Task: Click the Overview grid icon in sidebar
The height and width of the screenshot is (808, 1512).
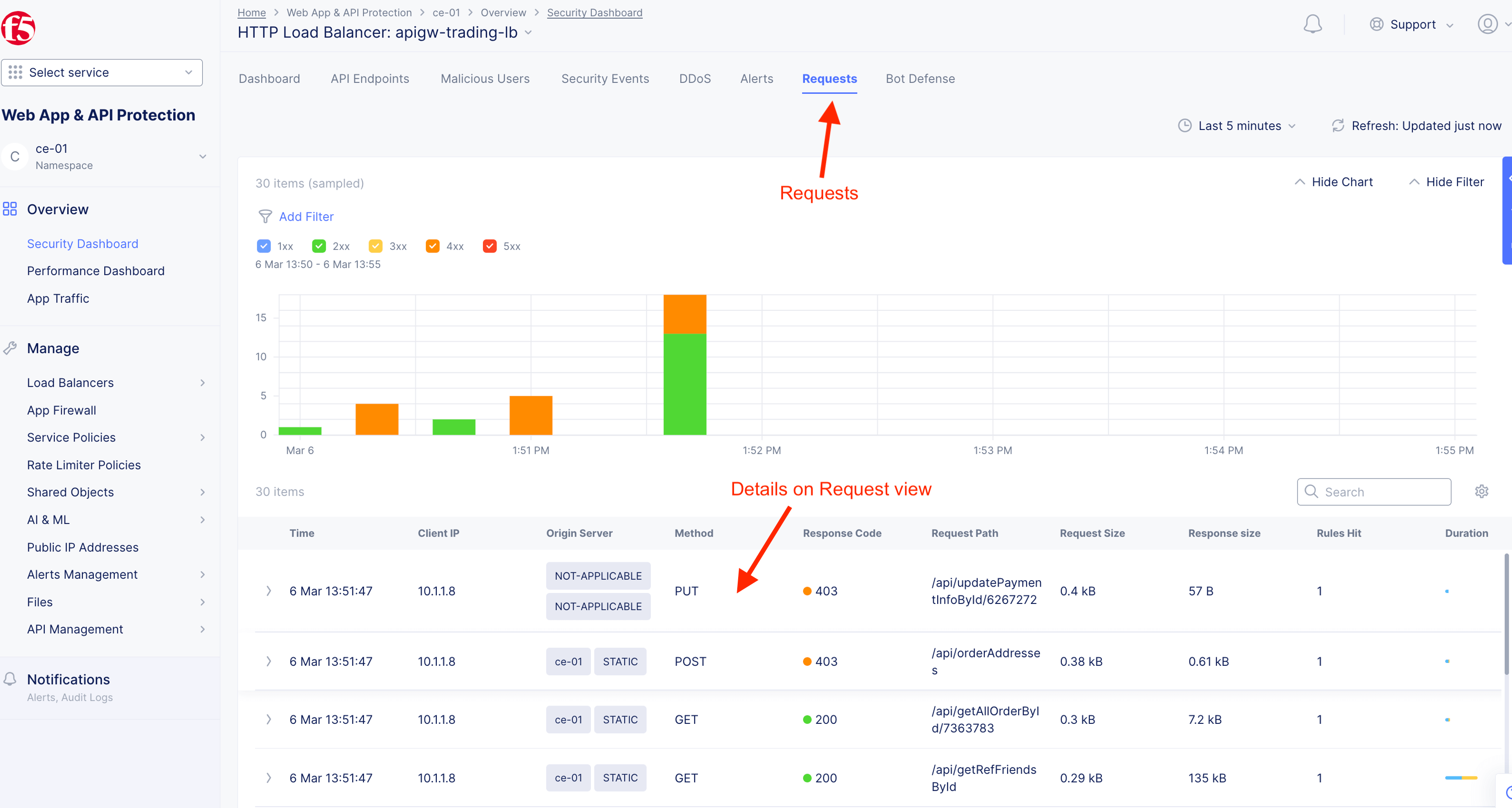Action: click(x=10, y=209)
